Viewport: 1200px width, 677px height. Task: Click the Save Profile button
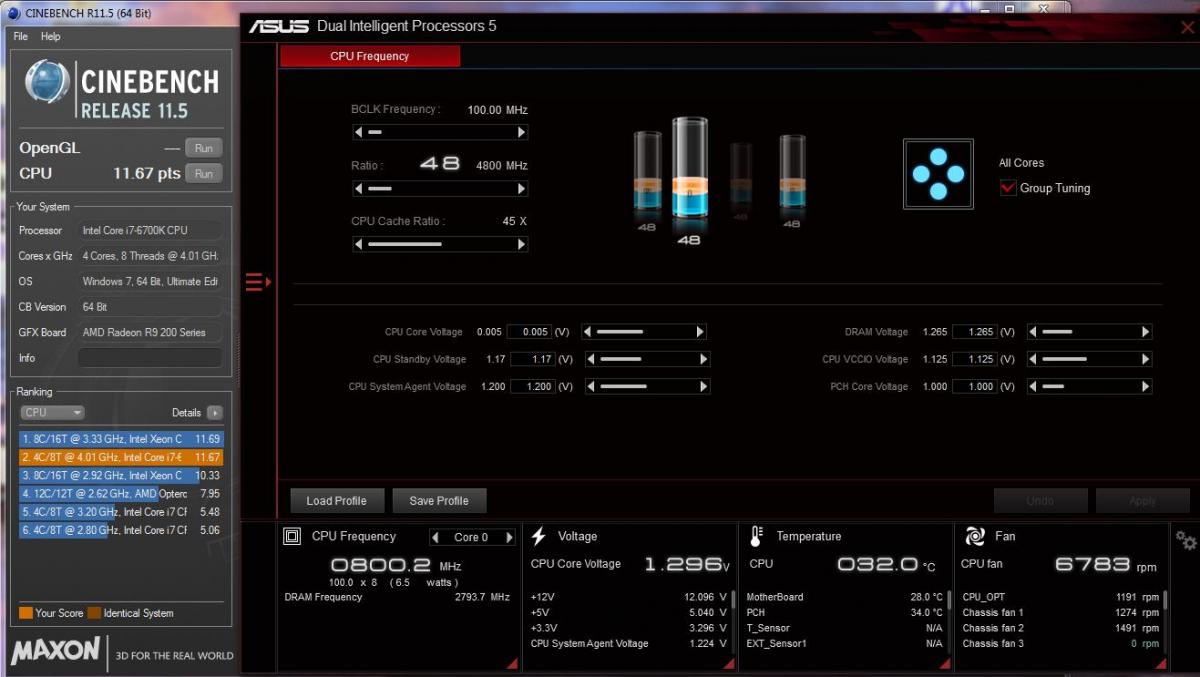[x=438, y=500]
